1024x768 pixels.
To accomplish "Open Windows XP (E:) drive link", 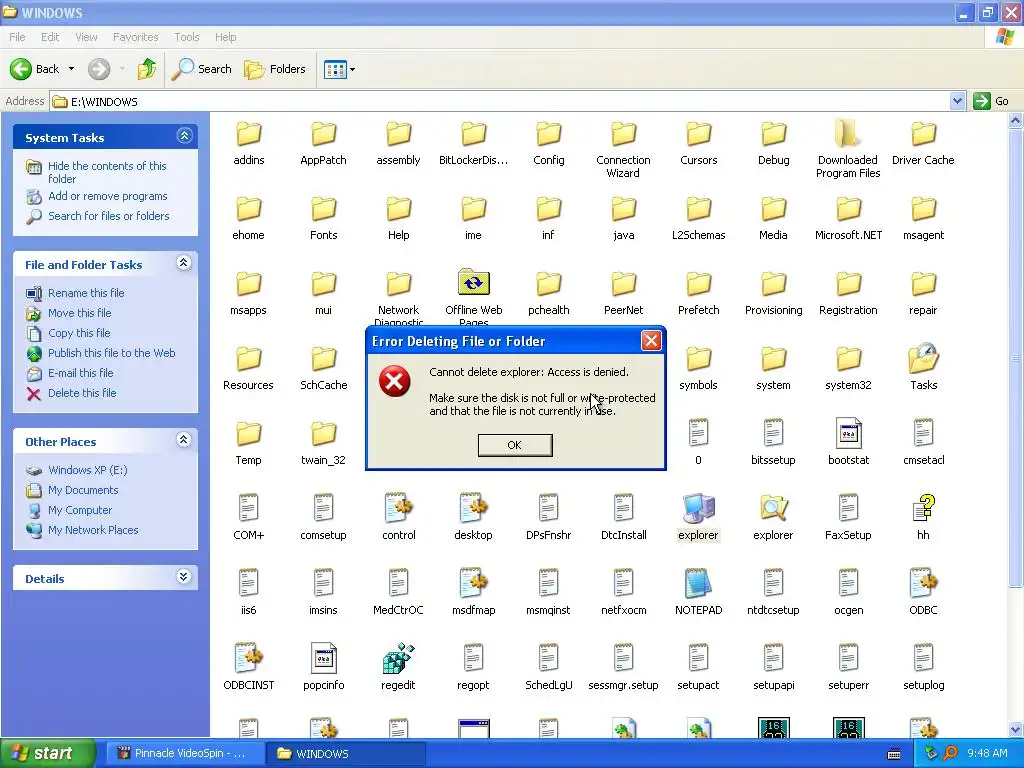I will click(88, 470).
